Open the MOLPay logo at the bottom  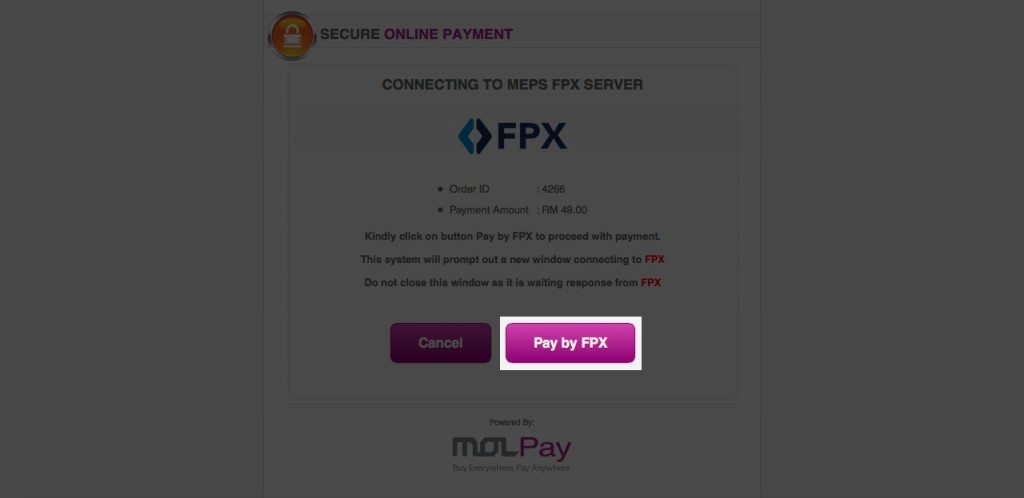pos(512,448)
